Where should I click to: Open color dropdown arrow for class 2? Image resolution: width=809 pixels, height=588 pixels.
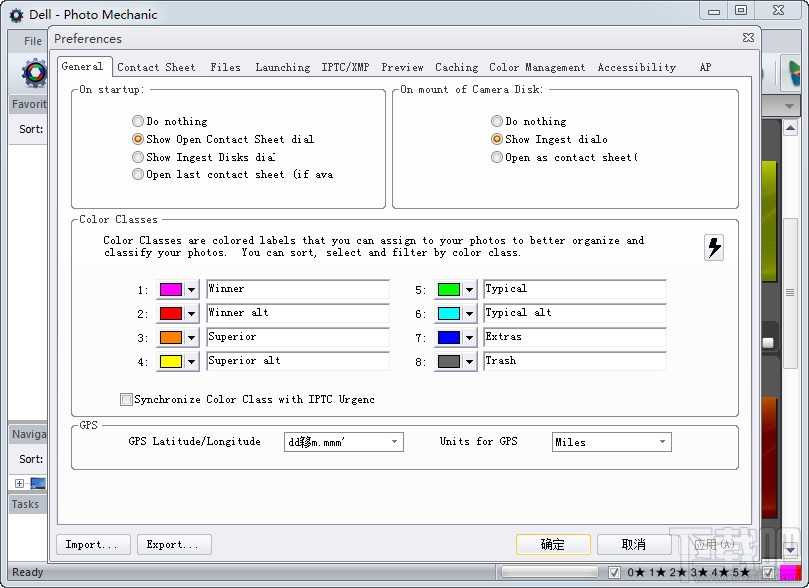coord(191,314)
